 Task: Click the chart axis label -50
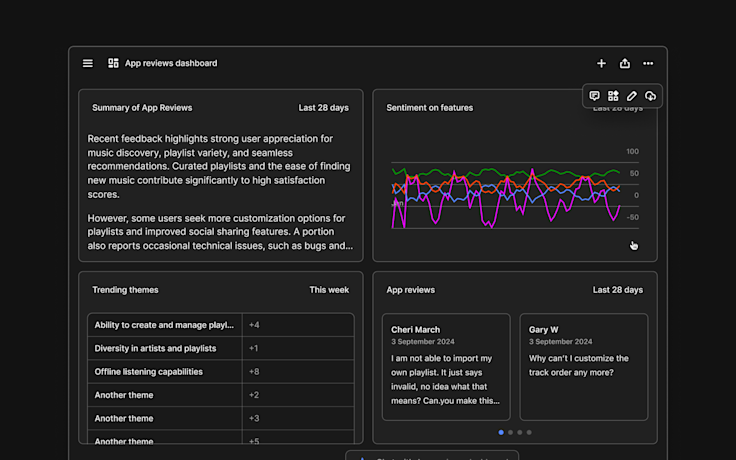(633, 217)
